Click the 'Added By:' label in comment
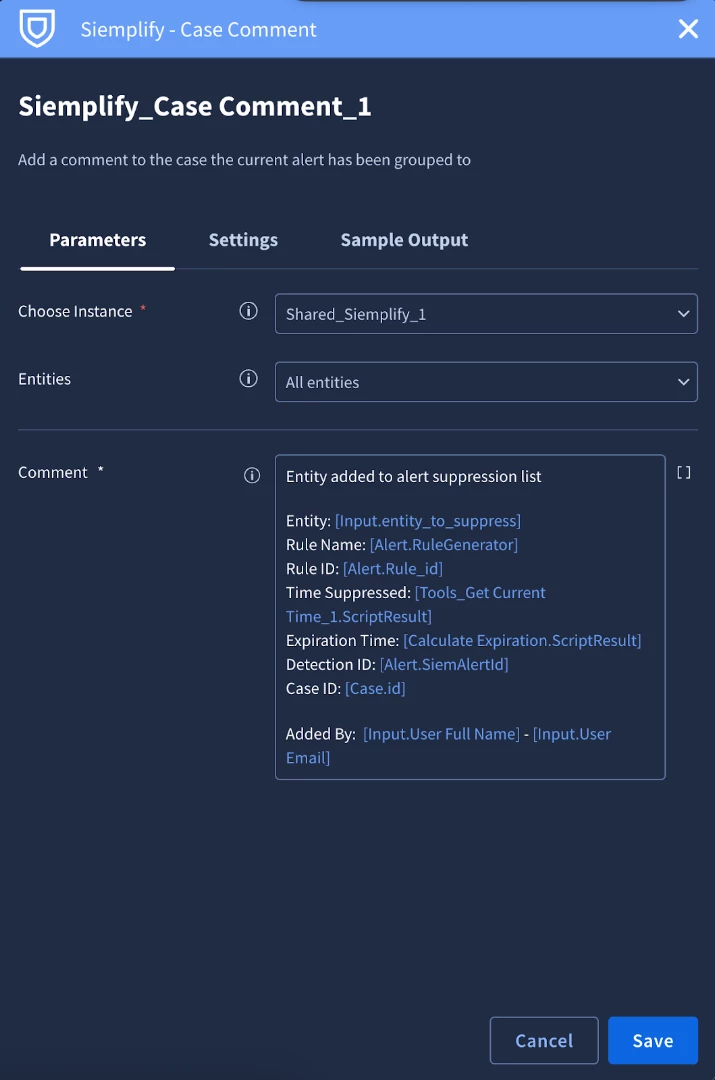The image size is (715, 1080). click(321, 734)
